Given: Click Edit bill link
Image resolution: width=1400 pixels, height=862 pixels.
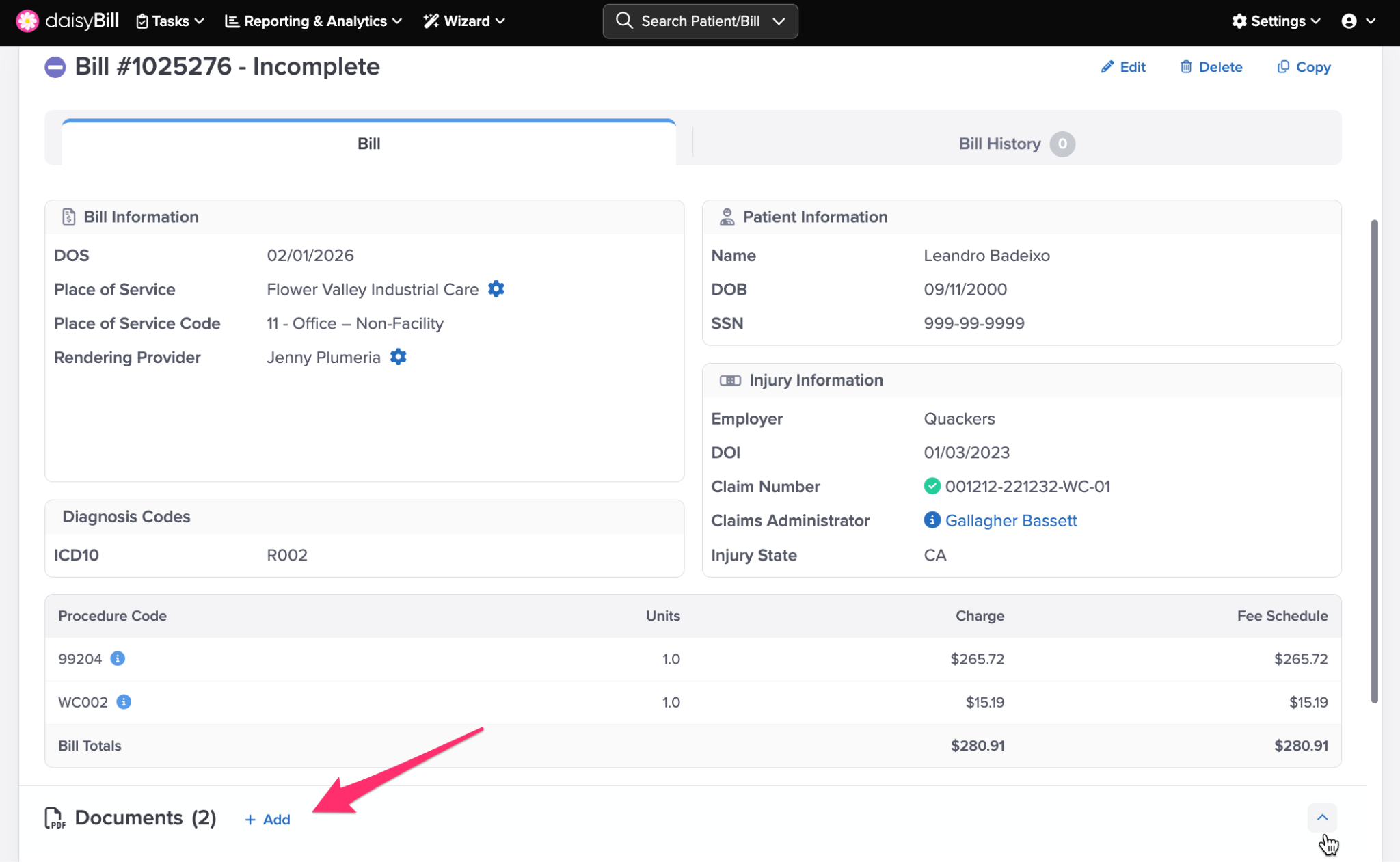Looking at the screenshot, I should coord(1123,67).
